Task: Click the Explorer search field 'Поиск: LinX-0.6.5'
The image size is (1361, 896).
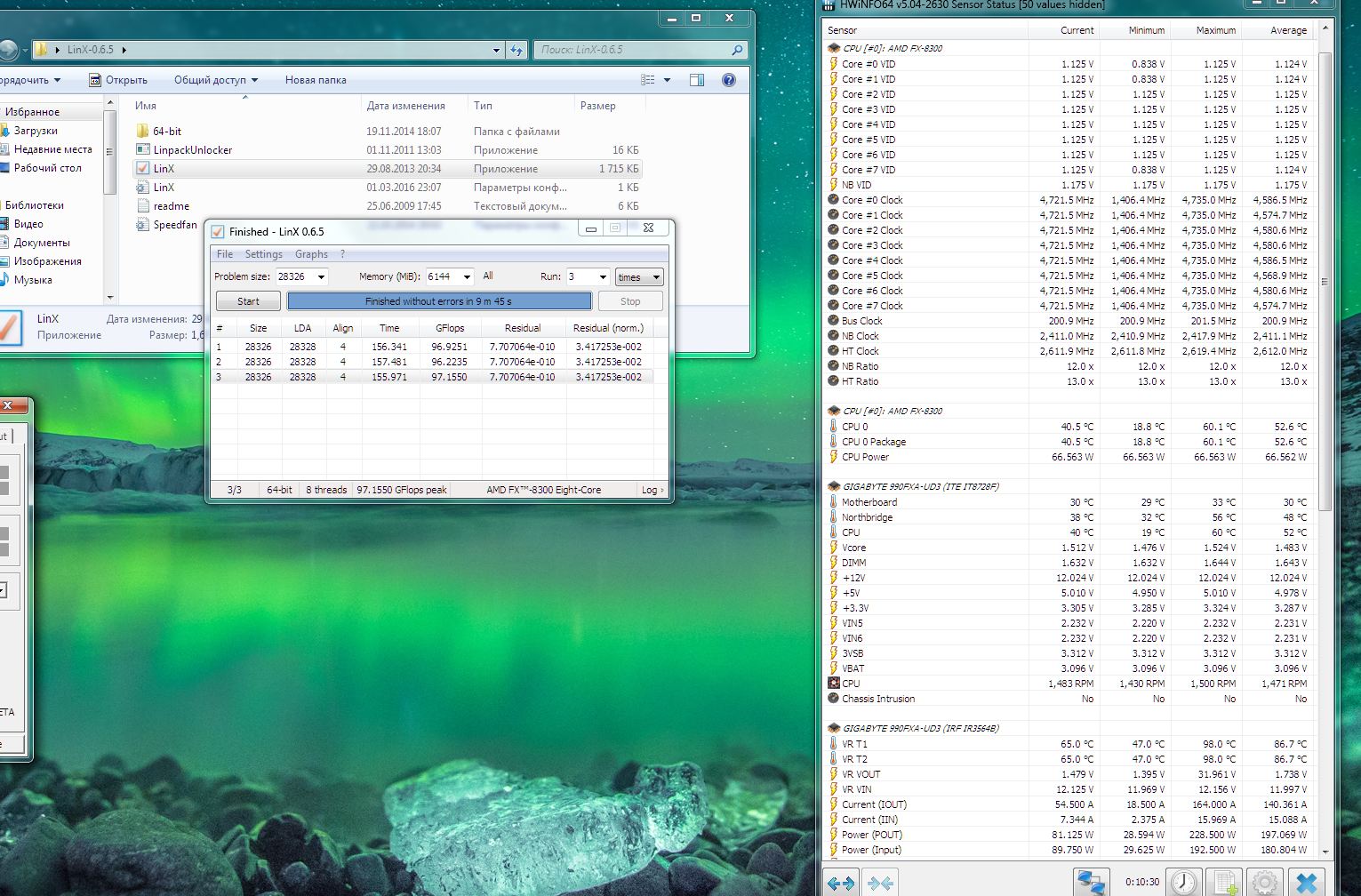Action: pos(639,50)
